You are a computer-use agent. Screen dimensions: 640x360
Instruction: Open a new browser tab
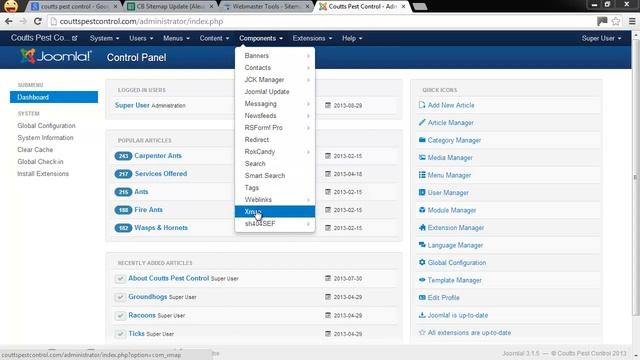tap(420, 7)
